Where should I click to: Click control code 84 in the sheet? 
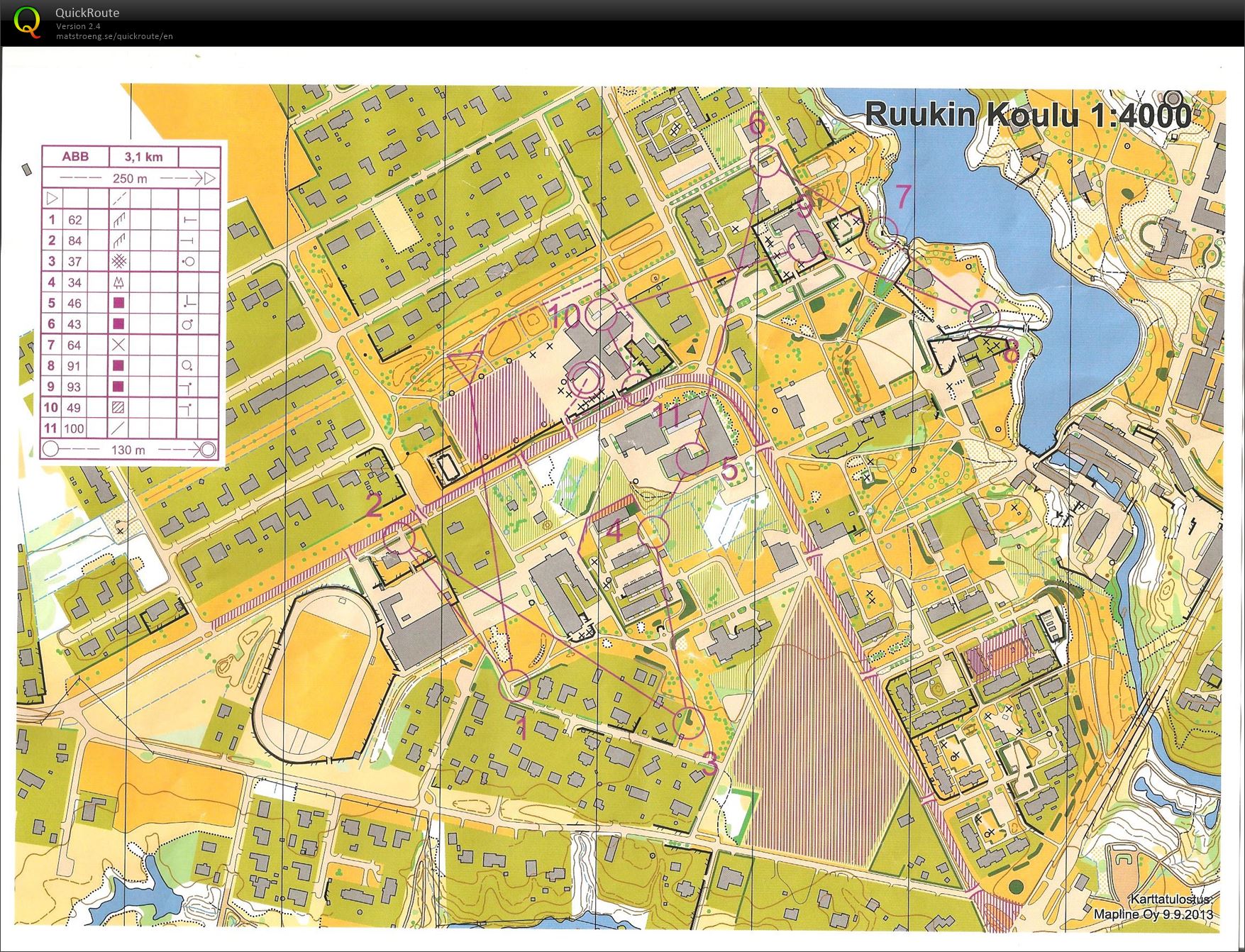coord(74,241)
